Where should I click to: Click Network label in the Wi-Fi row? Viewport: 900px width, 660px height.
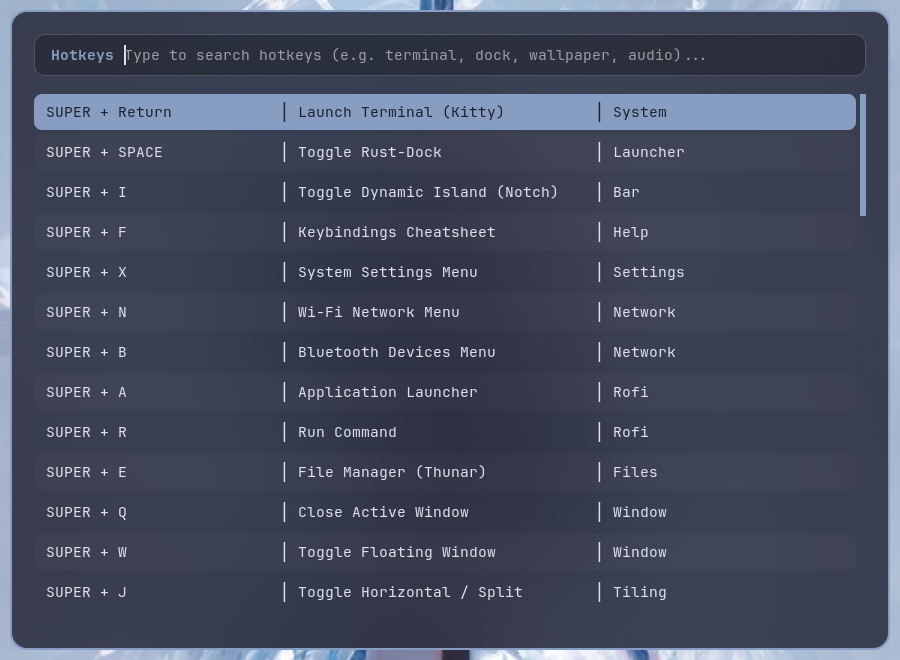tap(644, 312)
